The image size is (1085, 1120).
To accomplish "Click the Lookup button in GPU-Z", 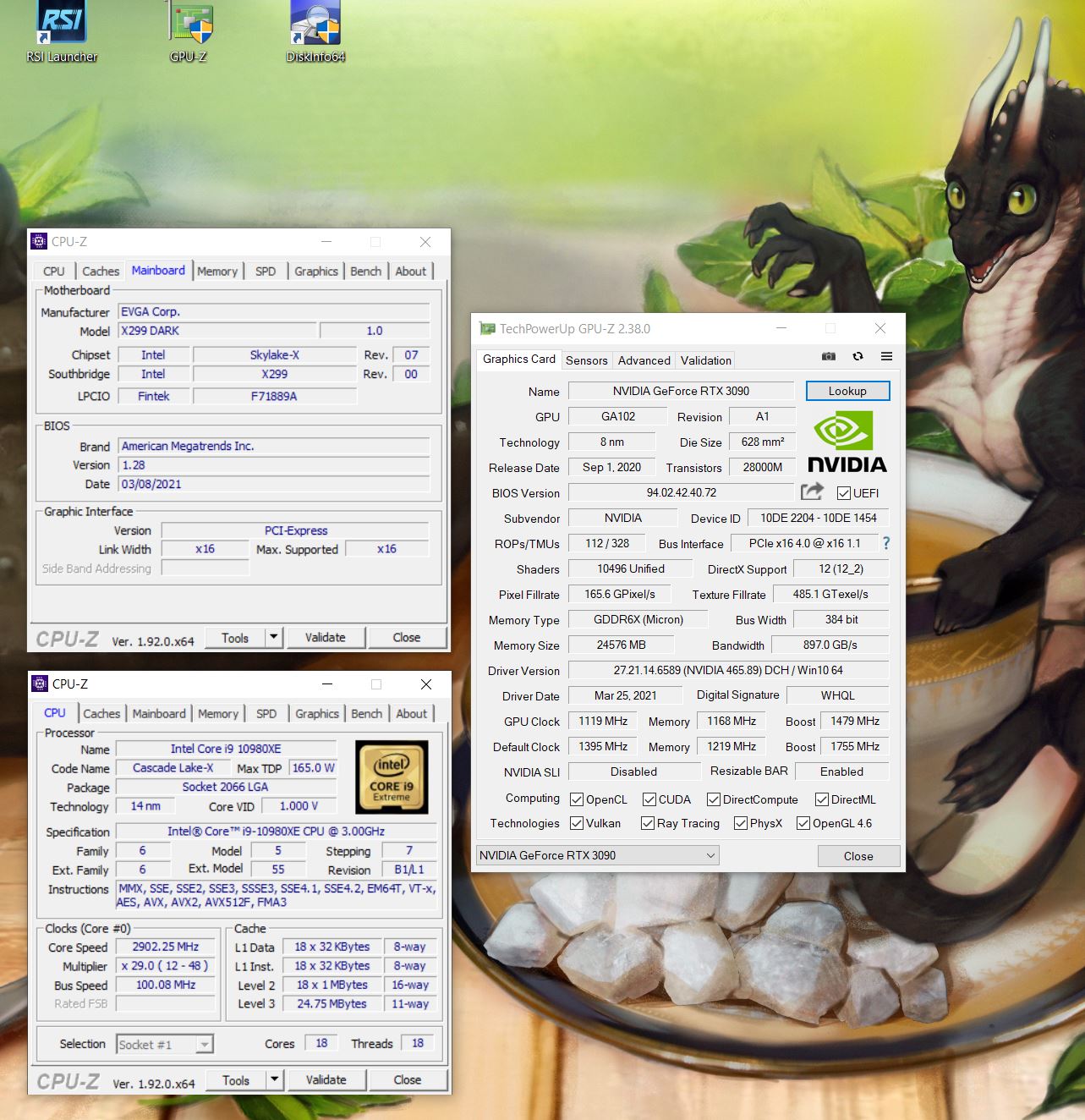I will 847,391.
